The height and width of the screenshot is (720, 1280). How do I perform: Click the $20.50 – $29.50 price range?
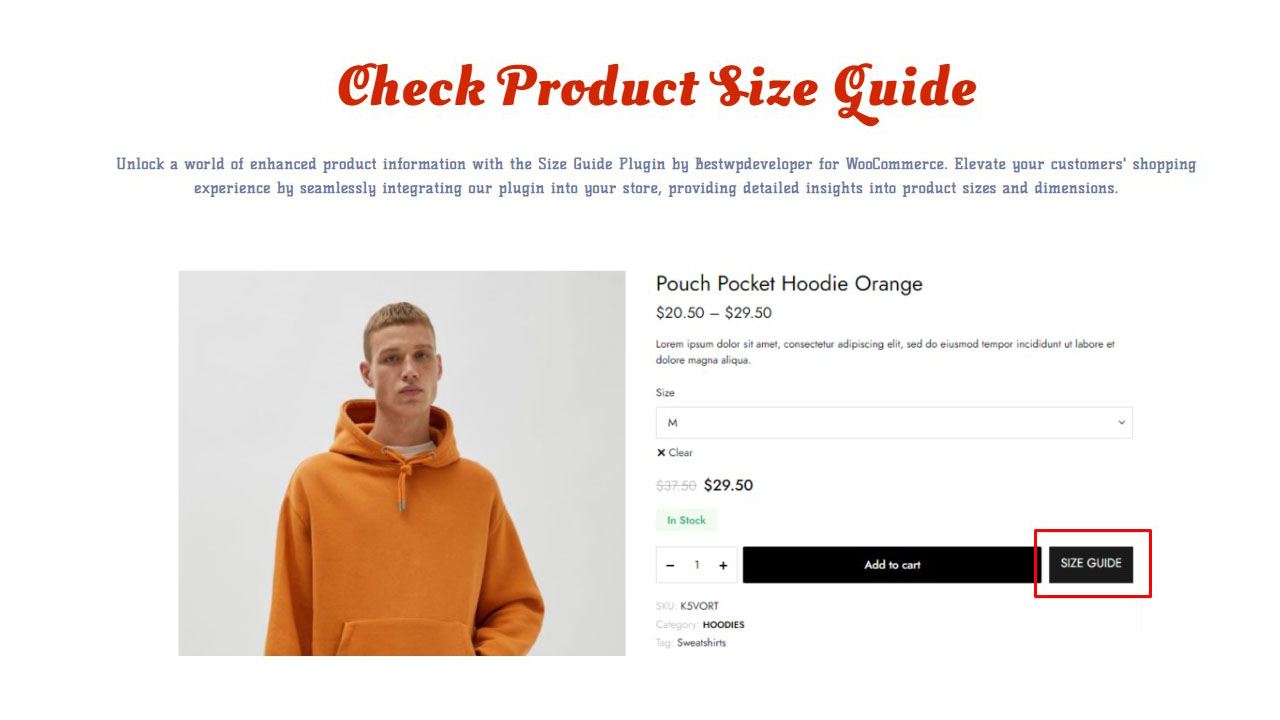[714, 313]
